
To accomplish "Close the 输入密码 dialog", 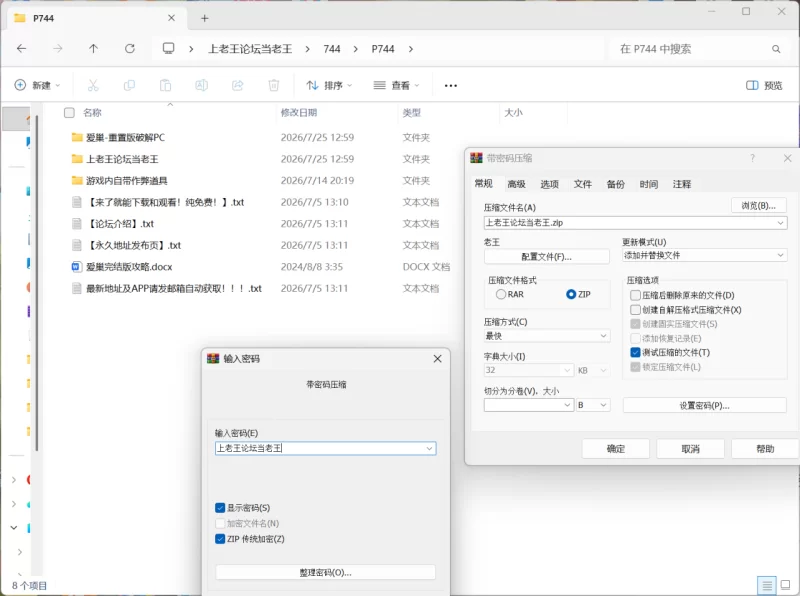I will [437, 359].
